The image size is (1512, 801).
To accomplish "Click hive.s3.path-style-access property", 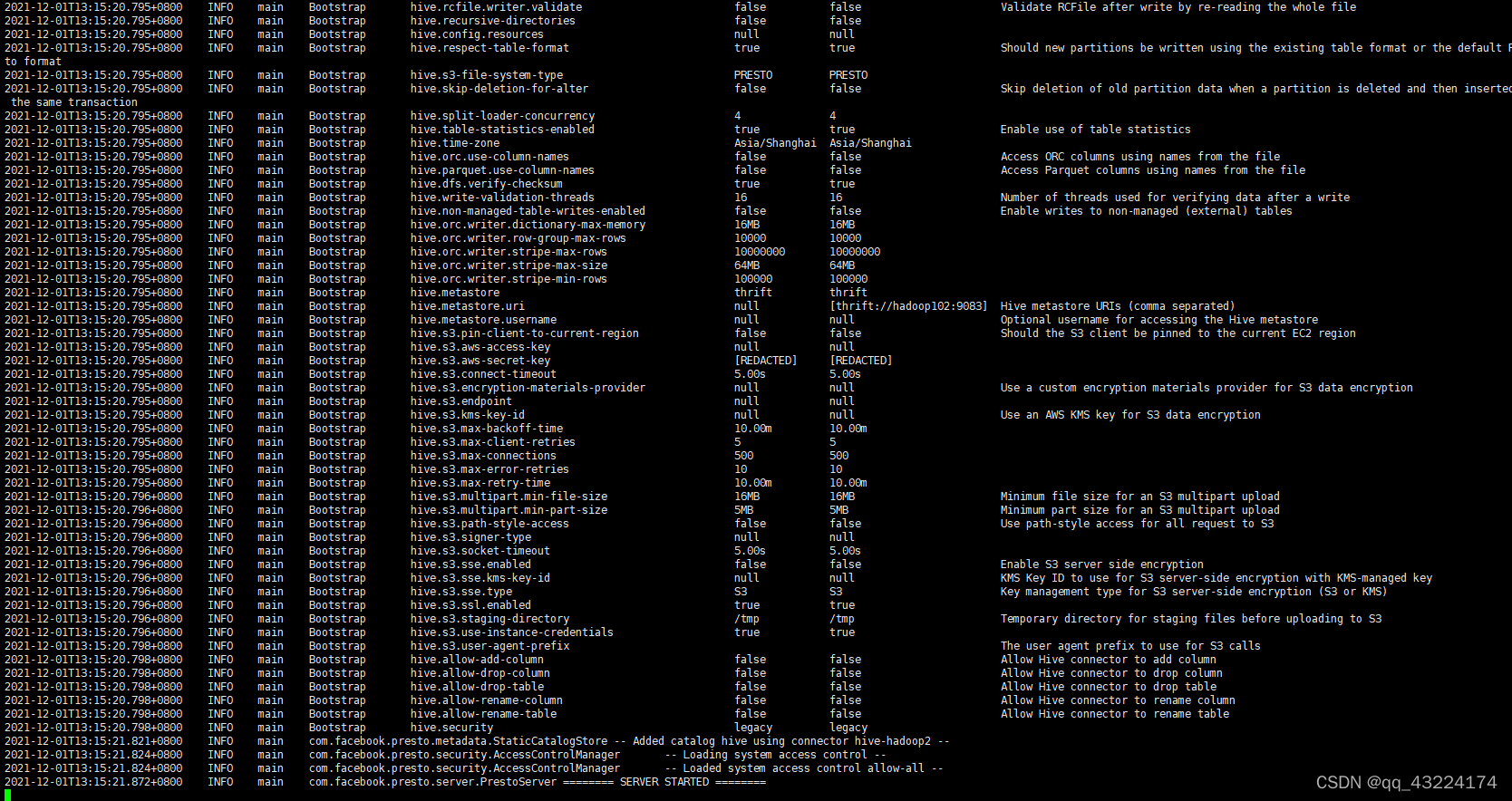I will point(489,524).
